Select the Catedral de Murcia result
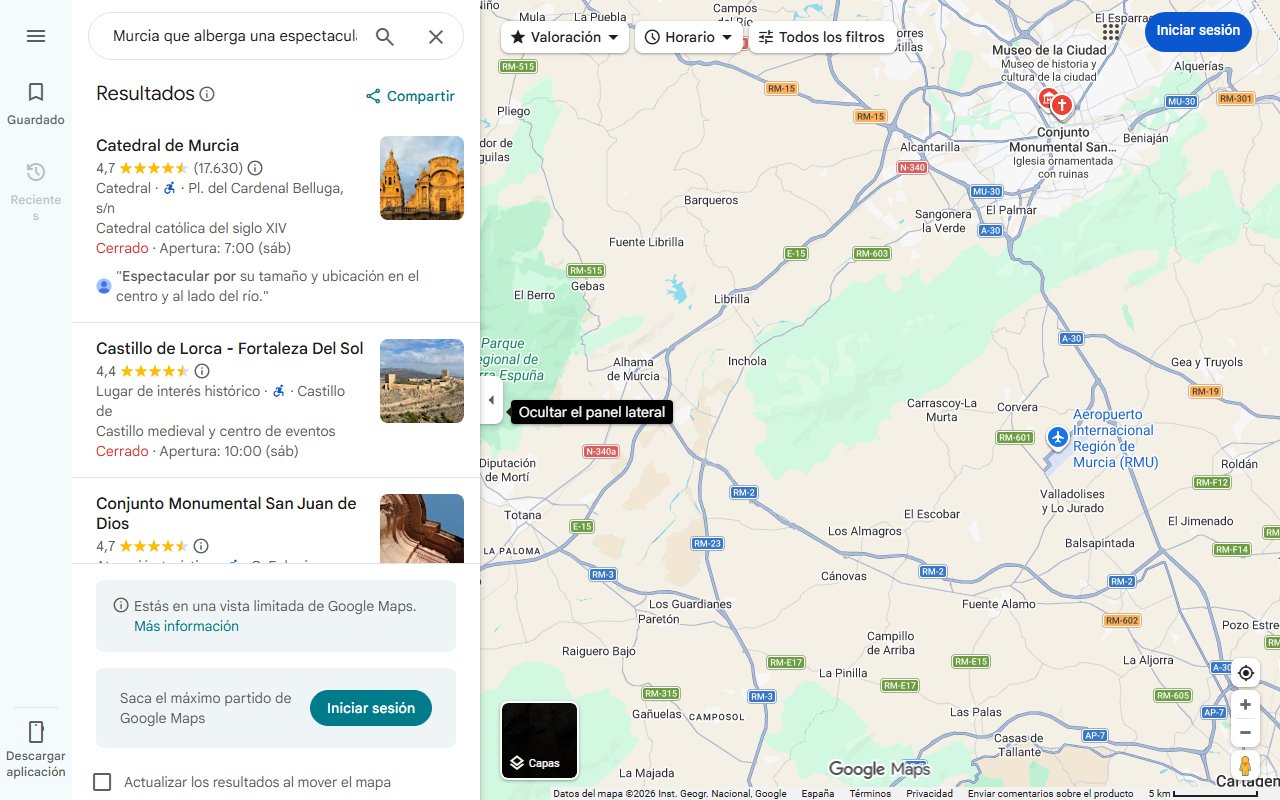 click(x=167, y=146)
